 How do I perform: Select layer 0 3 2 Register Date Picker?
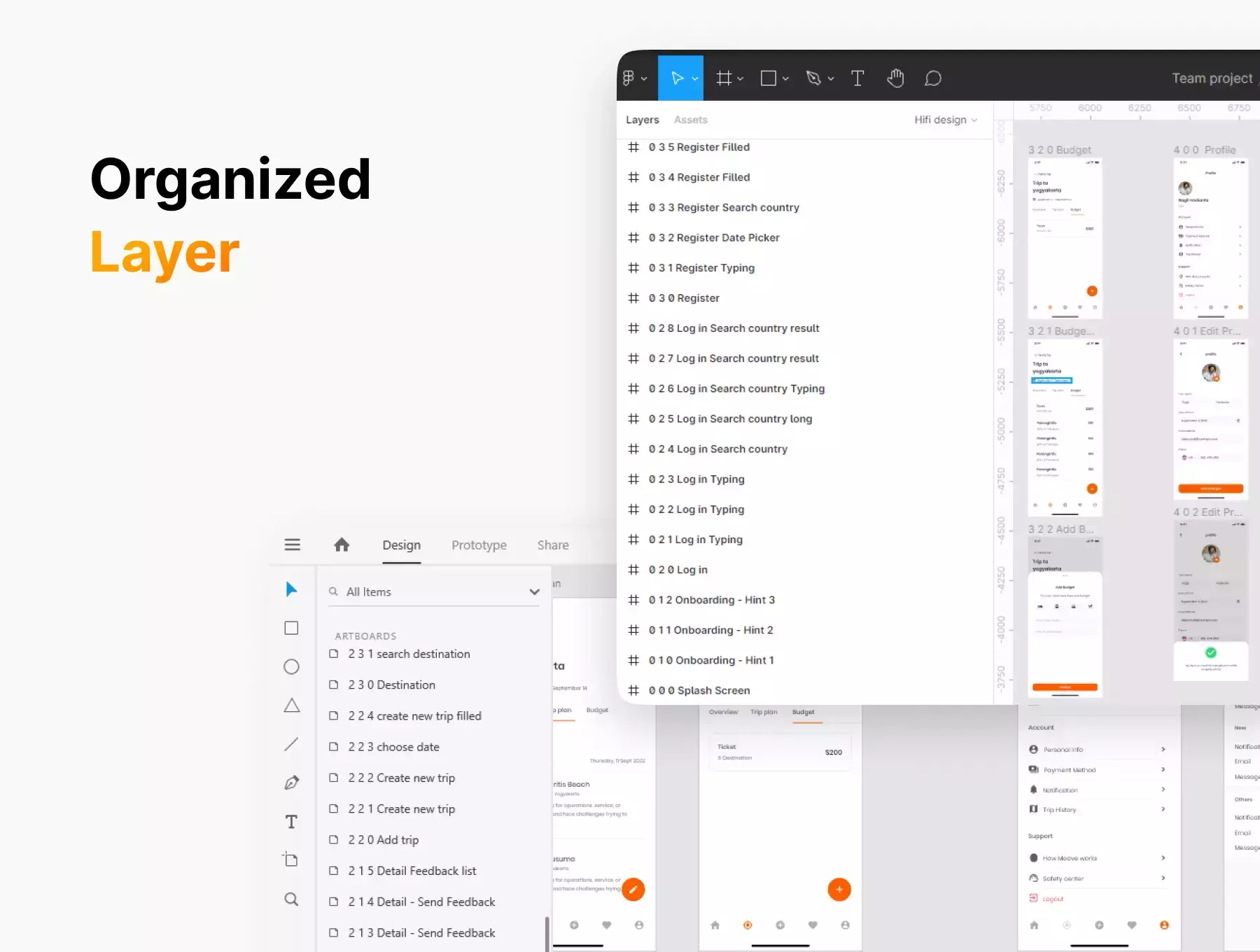[x=805, y=237]
